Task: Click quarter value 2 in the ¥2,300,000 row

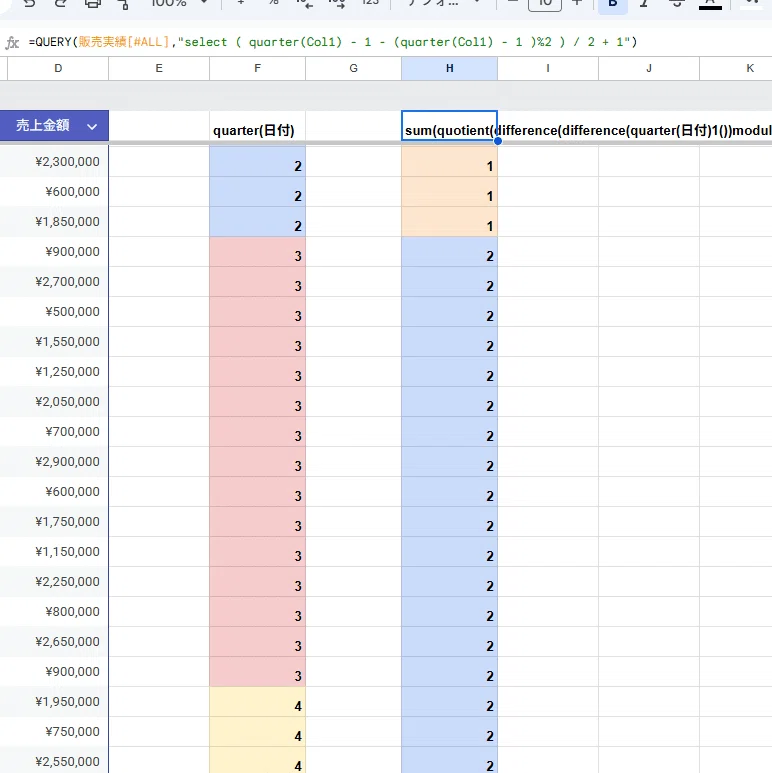Action: pyautogui.click(x=257, y=162)
